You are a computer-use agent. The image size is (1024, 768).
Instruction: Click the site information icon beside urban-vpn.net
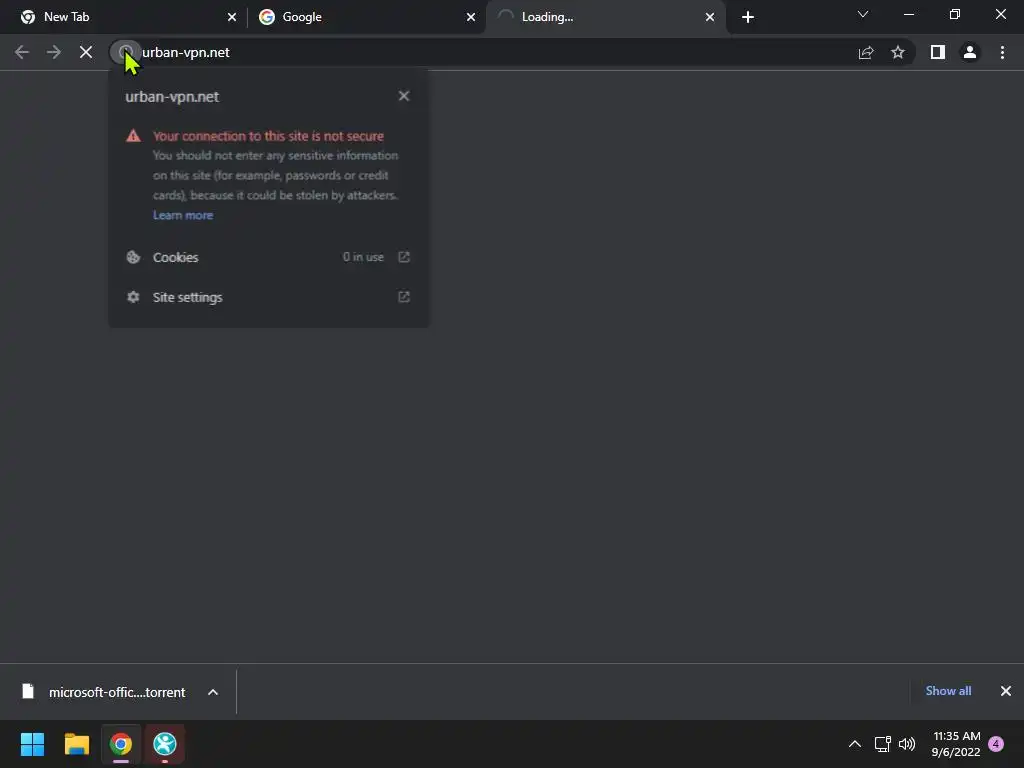125,52
